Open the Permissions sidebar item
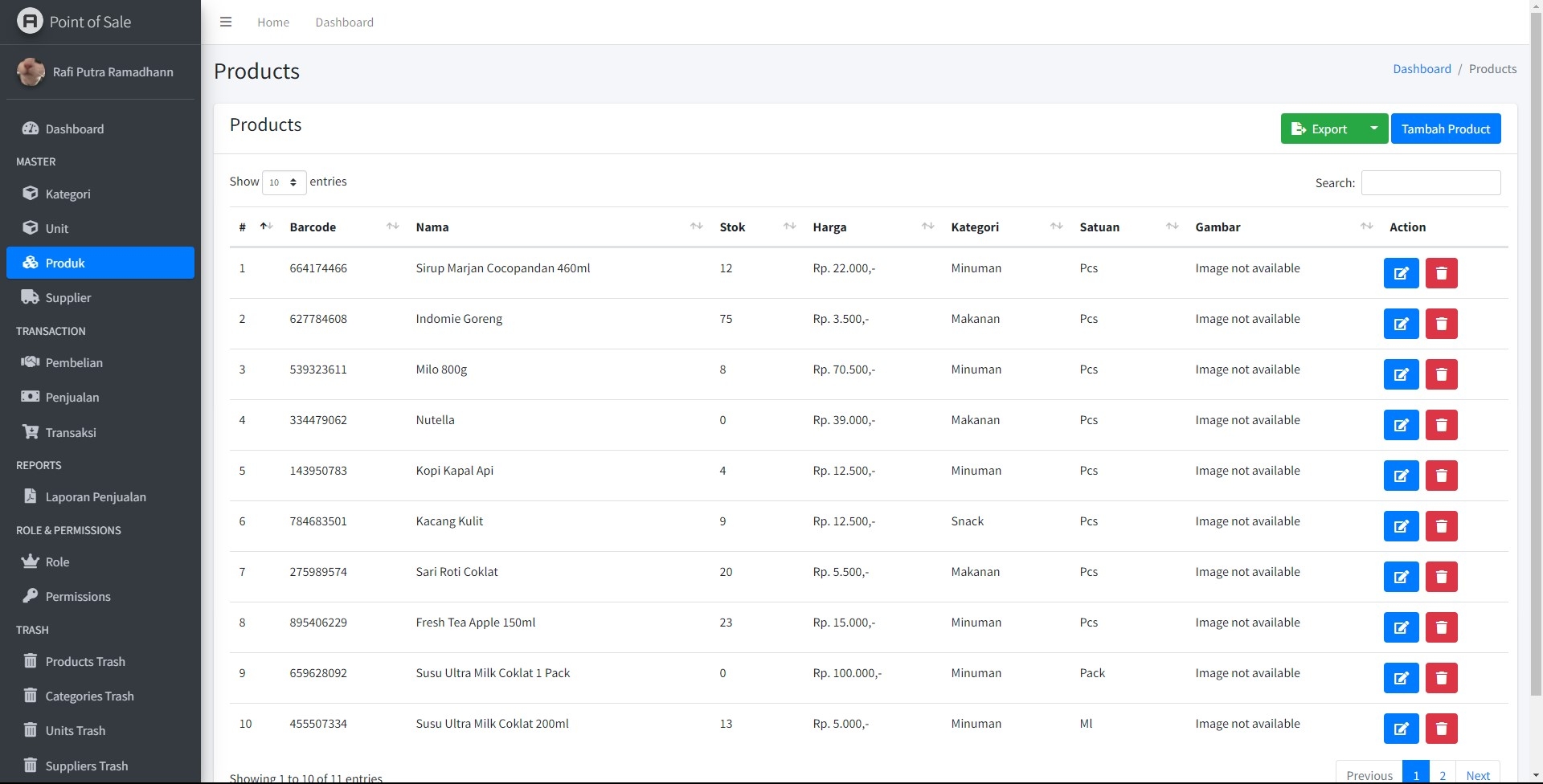This screenshot has height=784, width=1543. (x=100, y=596)
